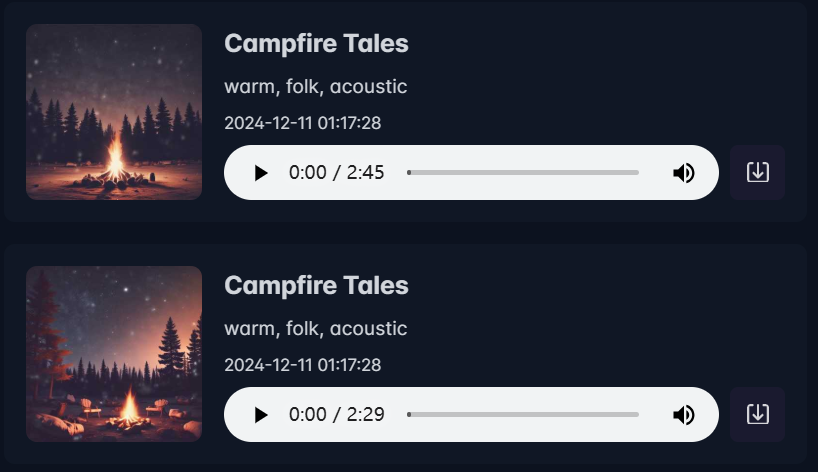Mute the speaker on the 2:45 track
The height and width of the screenshot is (472, 818).
point(684,173)
